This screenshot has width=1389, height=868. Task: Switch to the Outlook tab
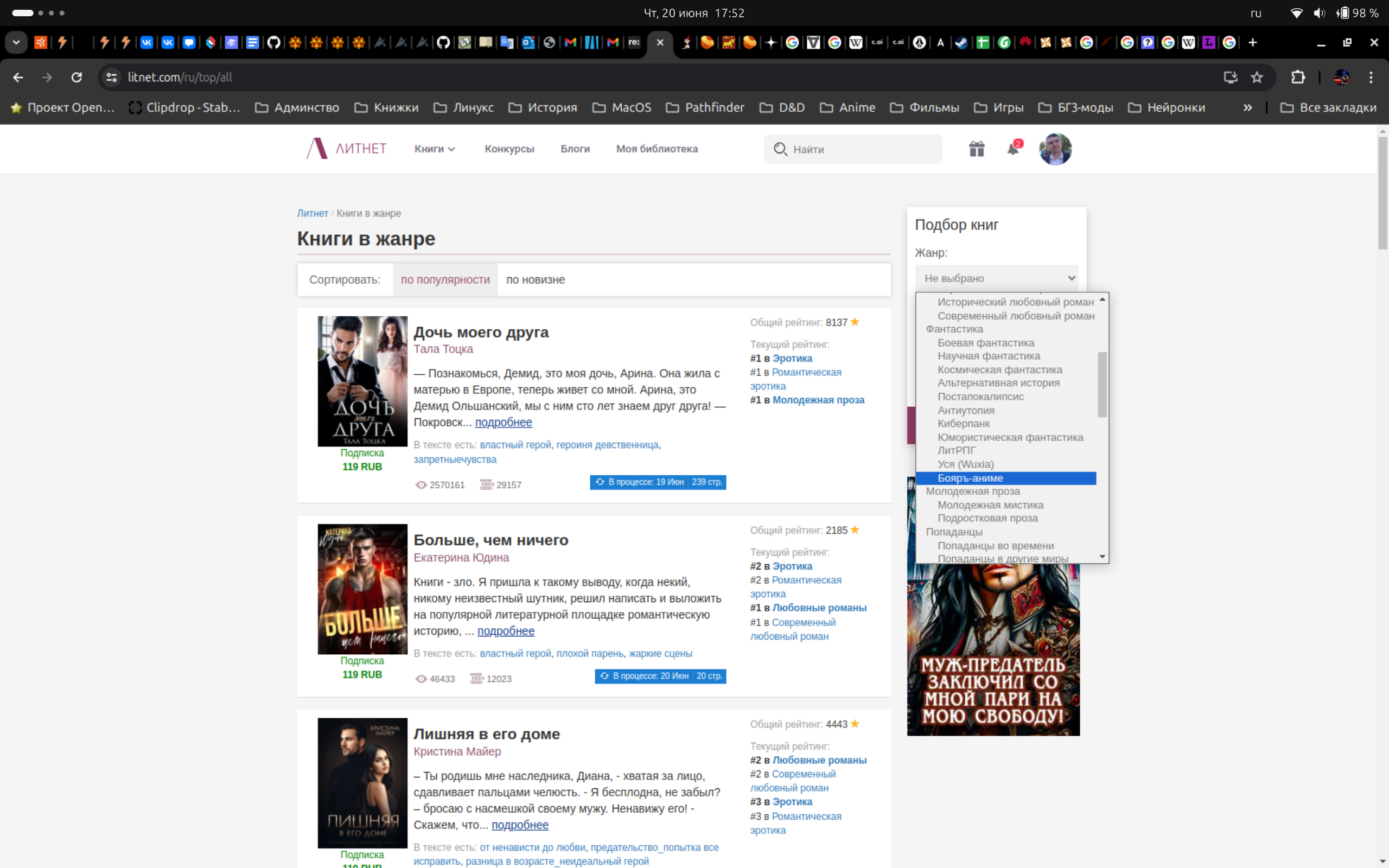pyautogui.click(x=528, y=42)
